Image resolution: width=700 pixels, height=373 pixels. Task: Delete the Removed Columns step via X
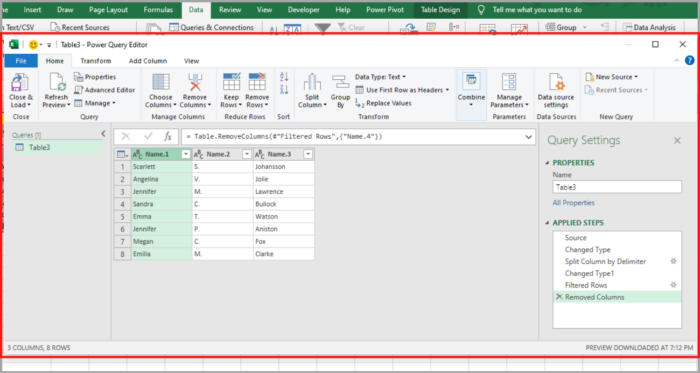click(x=558, y=297)
